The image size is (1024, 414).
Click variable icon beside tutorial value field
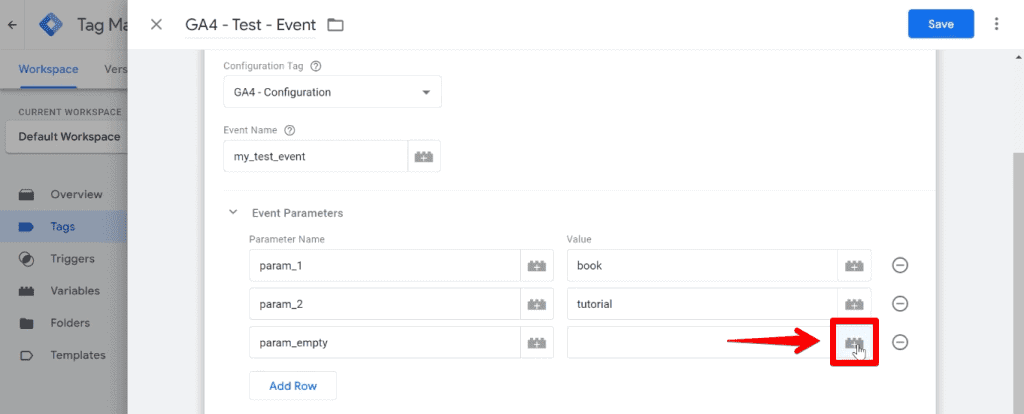[x=854, y=304]
